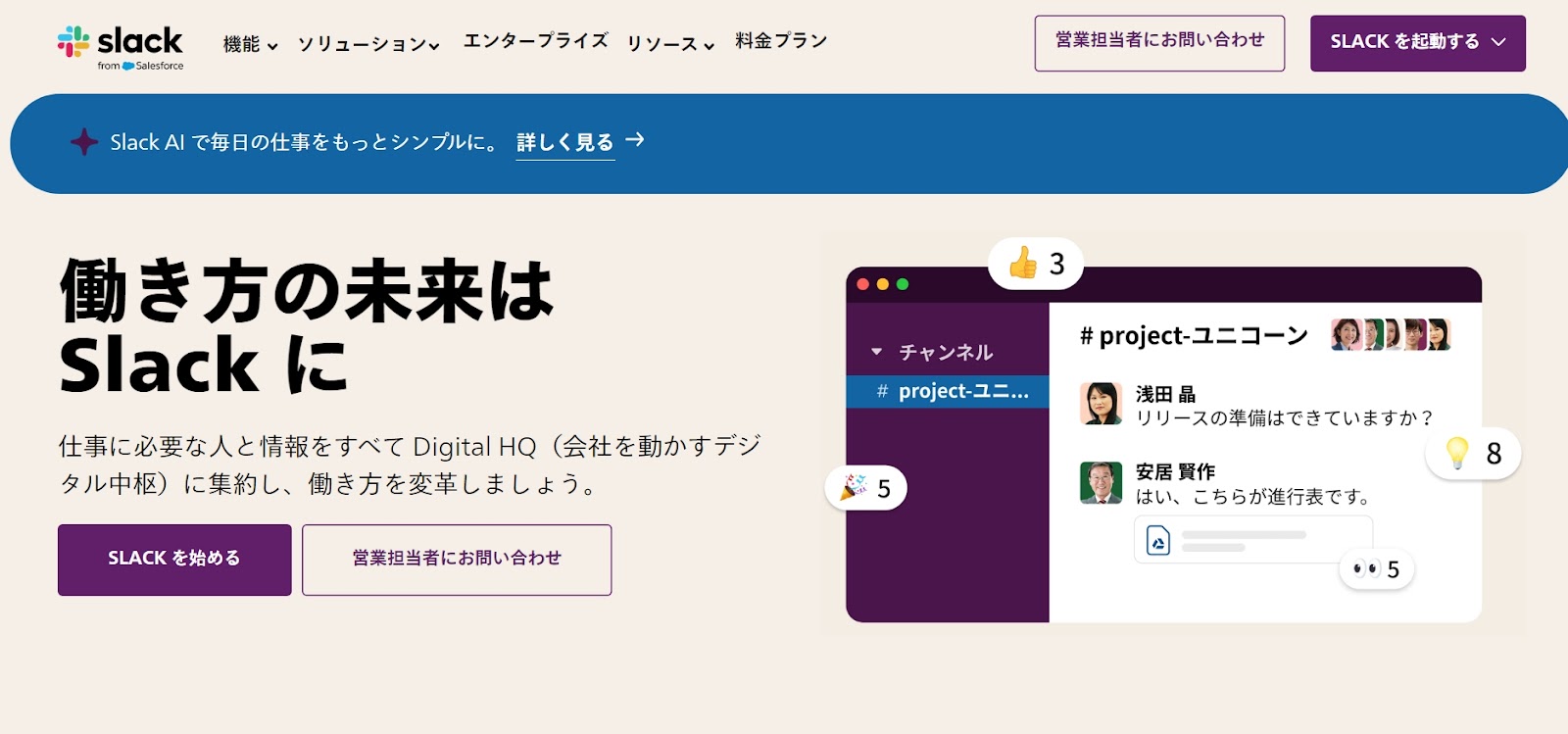The height and width of the screenshot is (734, 1568).
Task: Click the avatar of 浅田 晶
Action: (x=1101, y=404)
